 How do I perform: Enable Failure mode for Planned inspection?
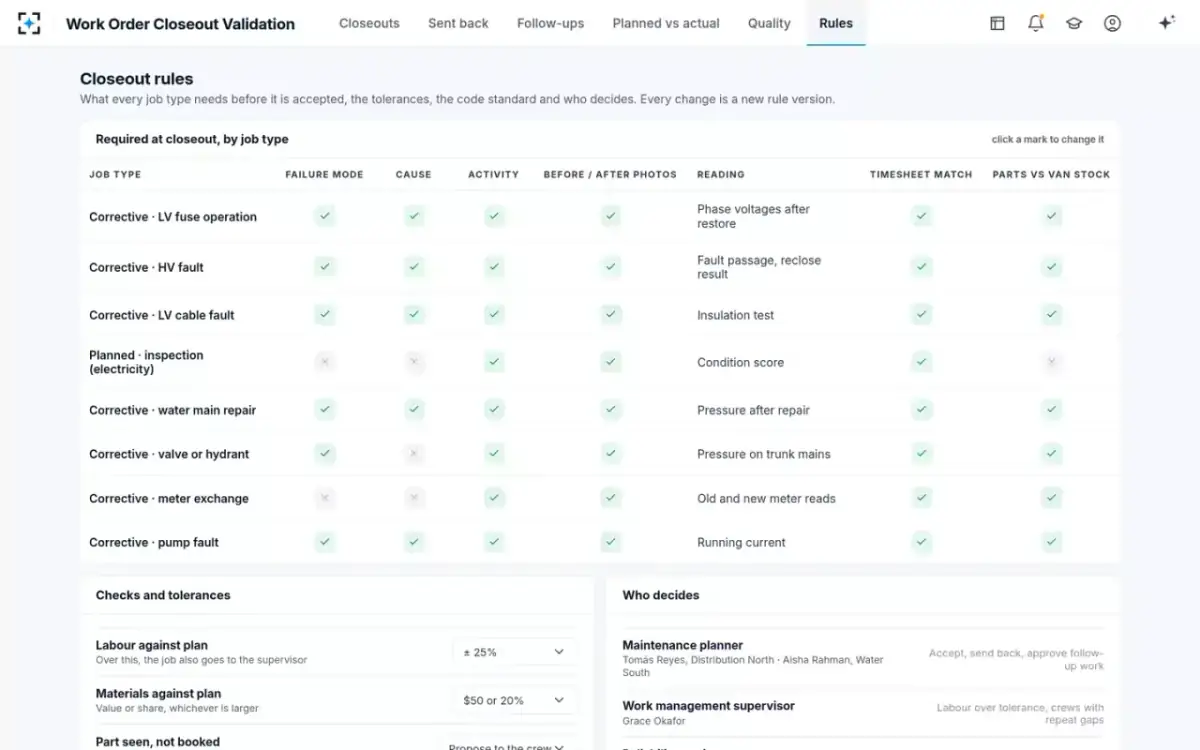[x=324, y=362]
